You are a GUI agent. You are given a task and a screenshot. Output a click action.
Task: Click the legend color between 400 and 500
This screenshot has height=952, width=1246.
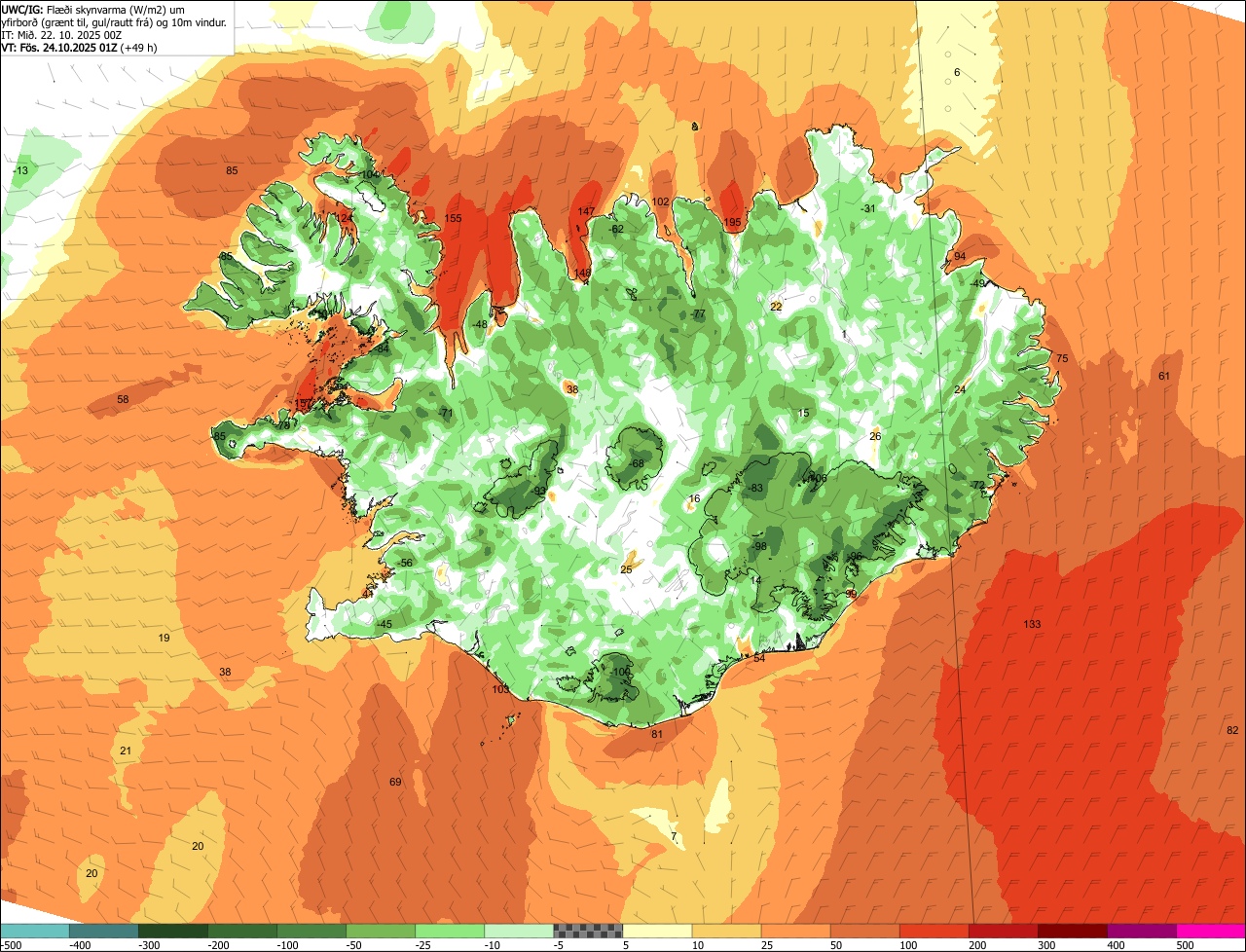pyautogui.click(x=1142, y=931)
